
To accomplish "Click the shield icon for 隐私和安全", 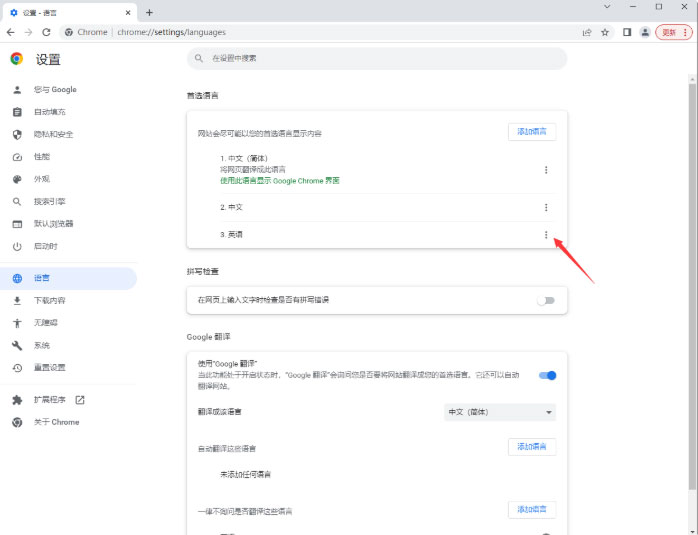I will 17,134.
